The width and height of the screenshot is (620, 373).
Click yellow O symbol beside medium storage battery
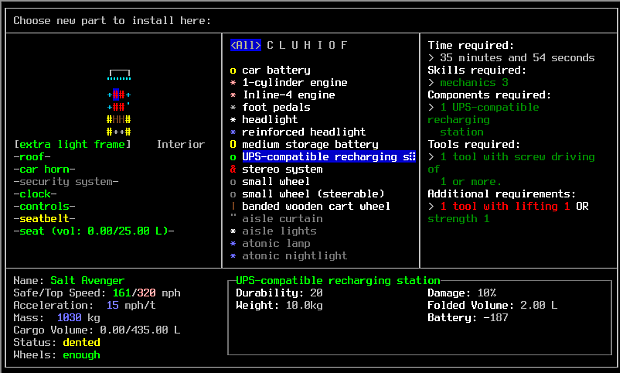[233, 144]
